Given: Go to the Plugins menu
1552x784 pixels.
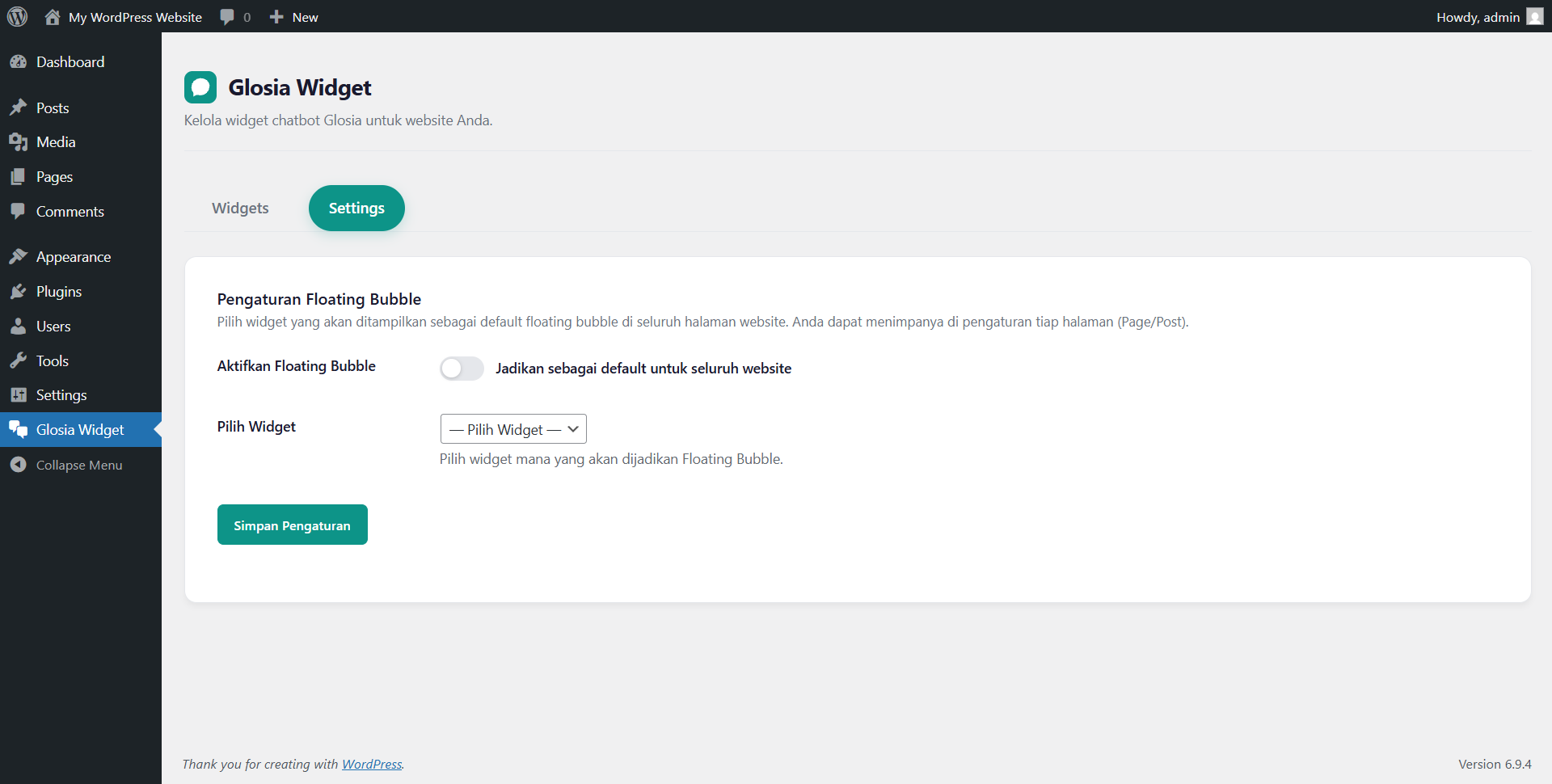Looking at the screenshot, I should point(81,292).
